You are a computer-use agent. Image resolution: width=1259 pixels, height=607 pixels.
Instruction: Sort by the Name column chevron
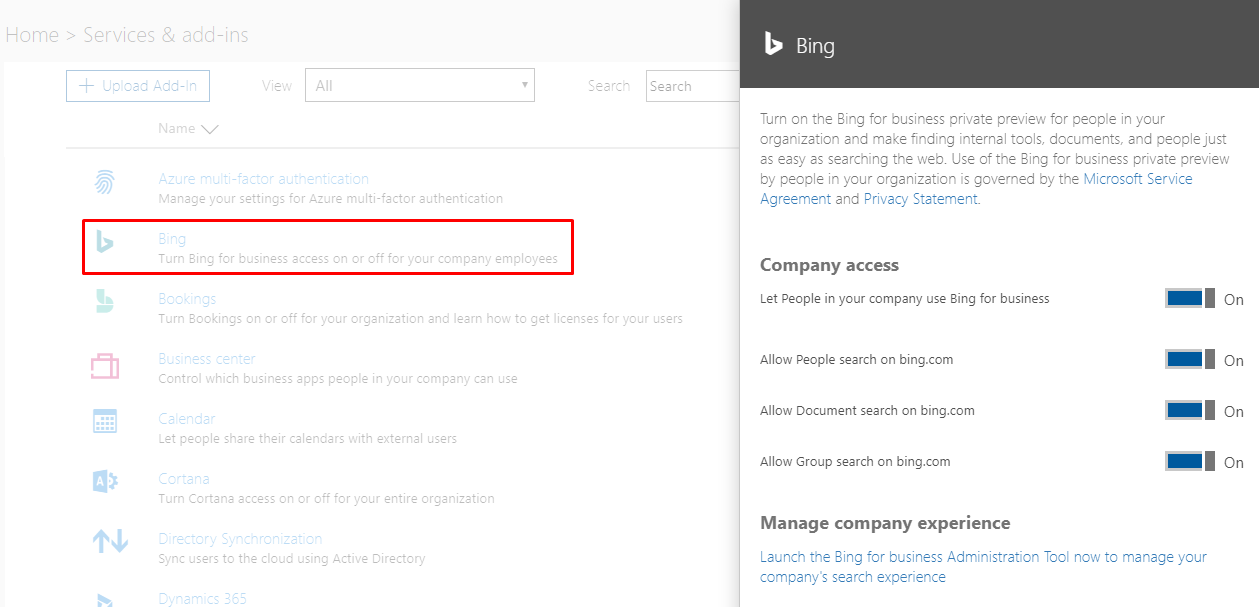point(209,129)
